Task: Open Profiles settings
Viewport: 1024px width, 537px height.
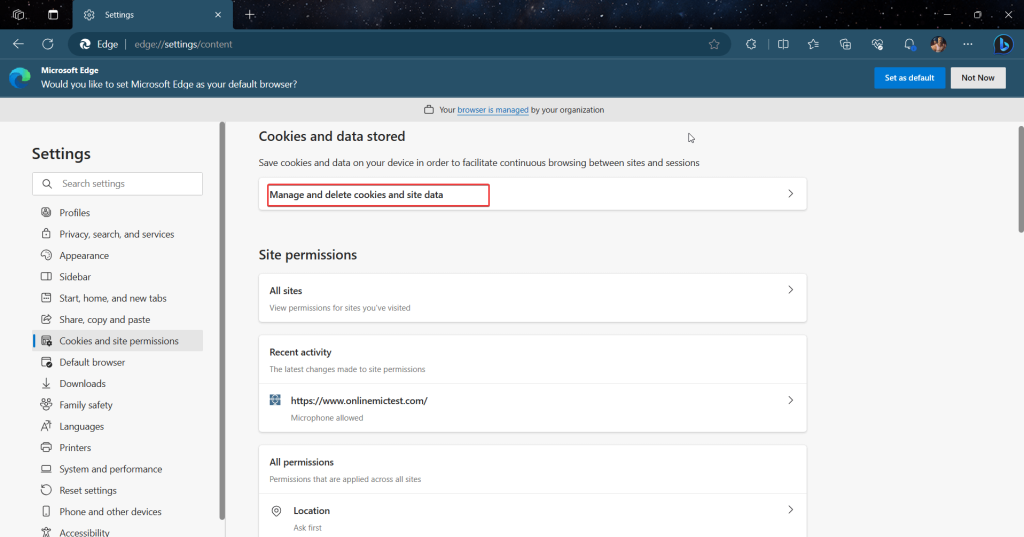Action: [118, 212]
